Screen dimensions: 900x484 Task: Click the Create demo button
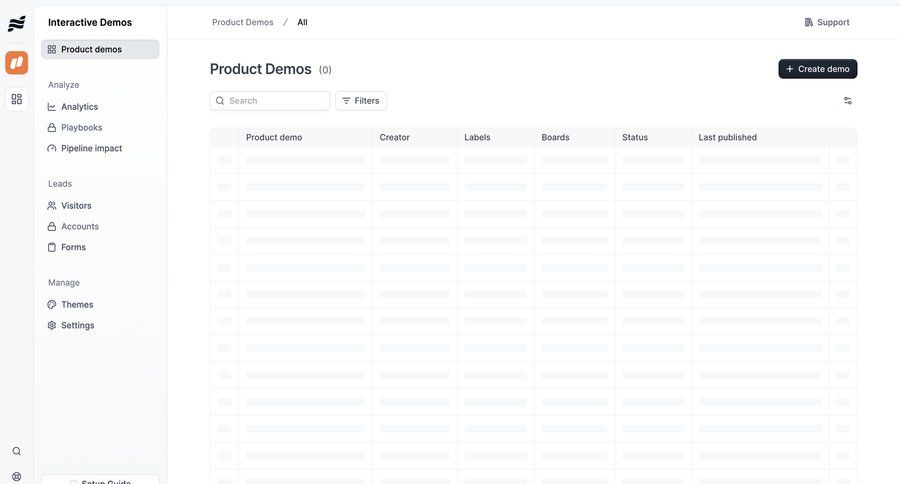[817, 69]
